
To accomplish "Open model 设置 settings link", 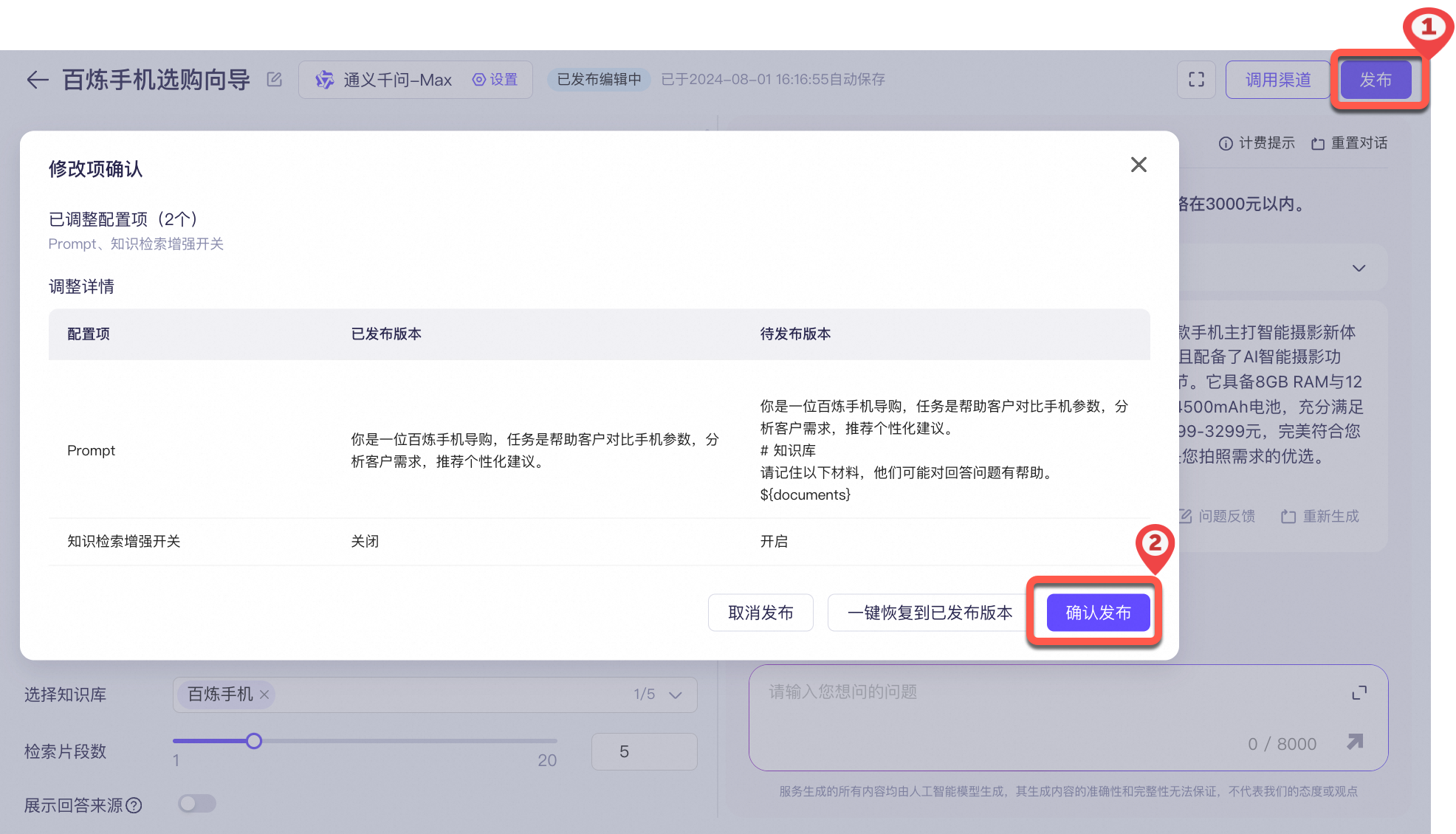I will [495, 80].
